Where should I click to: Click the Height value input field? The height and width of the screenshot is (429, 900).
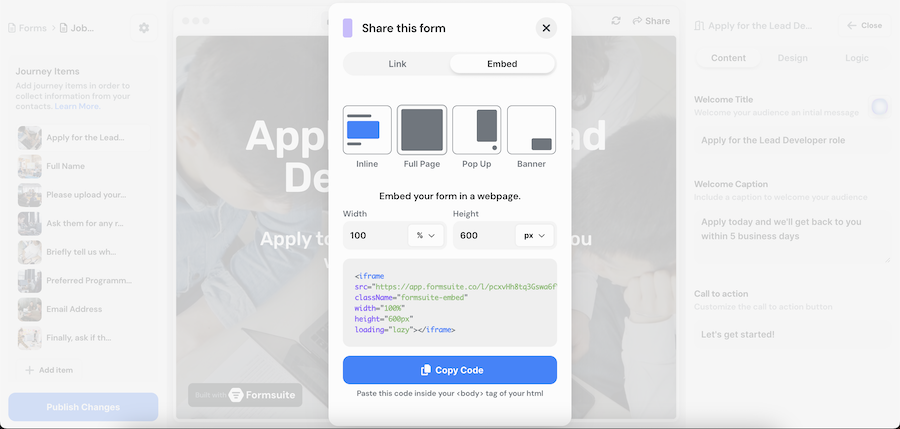(x=483, y=236)
